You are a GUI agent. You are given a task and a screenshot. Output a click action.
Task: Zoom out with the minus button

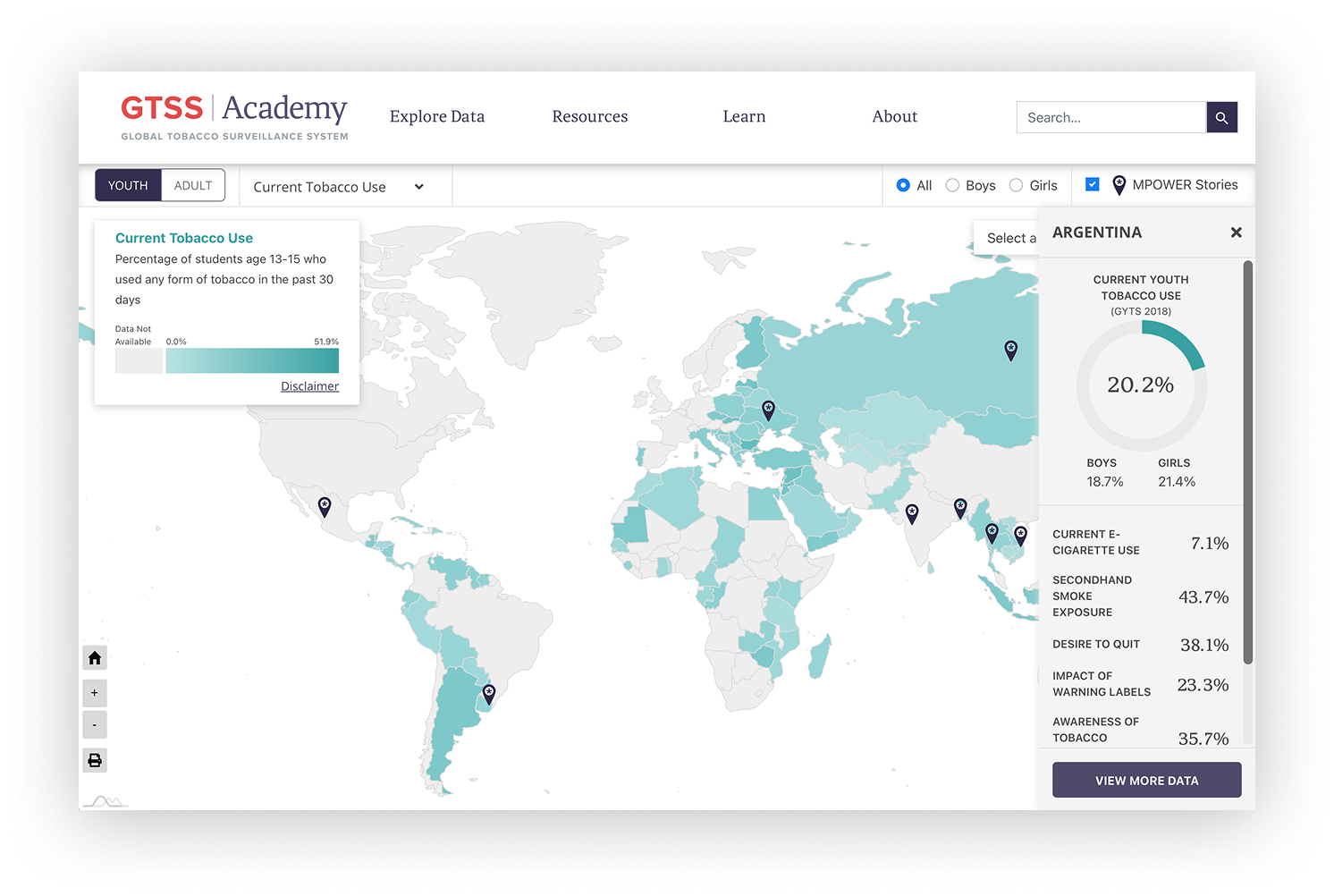tap(95, 724)
